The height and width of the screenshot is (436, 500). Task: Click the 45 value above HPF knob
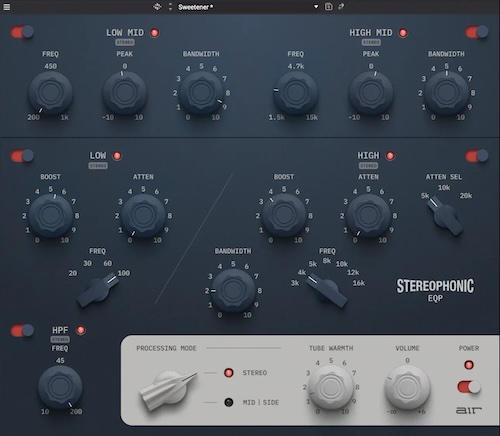point(60,360)
